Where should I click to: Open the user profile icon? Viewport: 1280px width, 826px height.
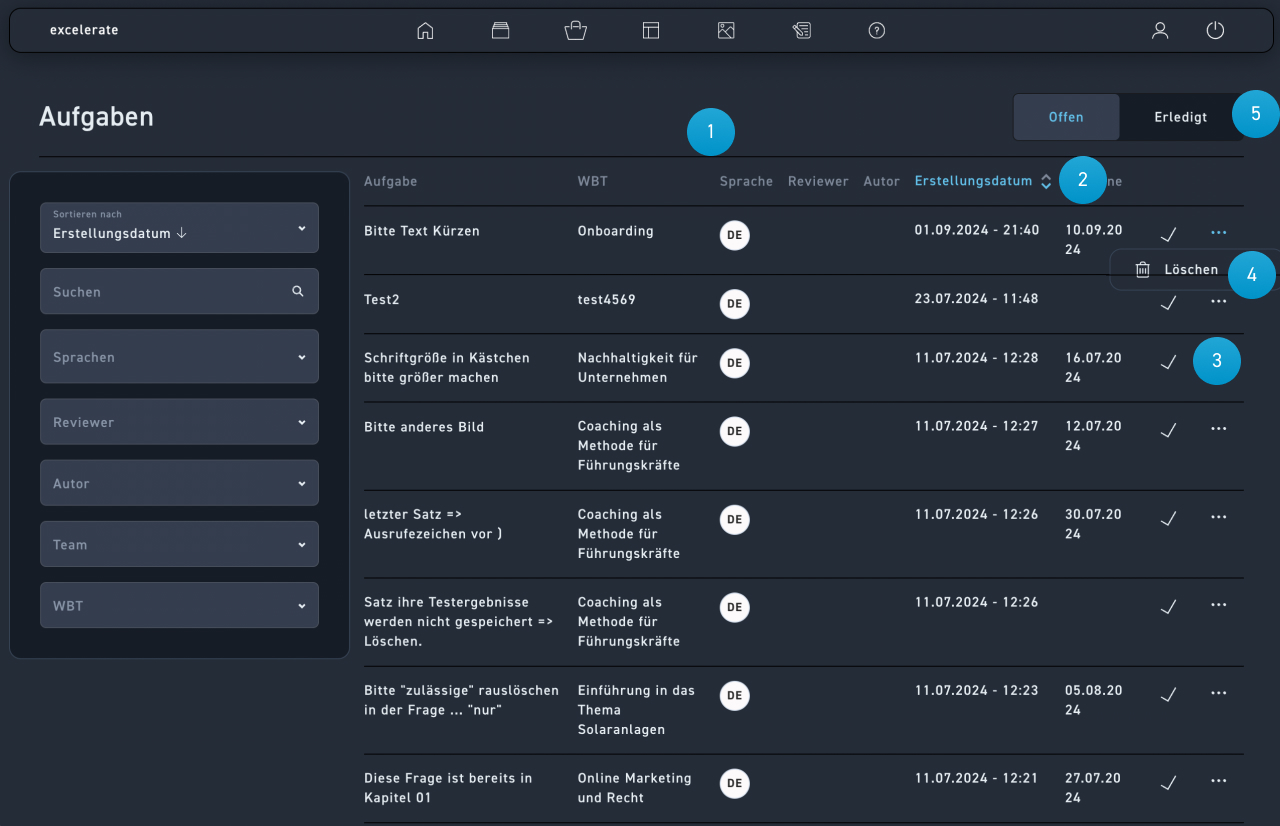(1160, 31)
